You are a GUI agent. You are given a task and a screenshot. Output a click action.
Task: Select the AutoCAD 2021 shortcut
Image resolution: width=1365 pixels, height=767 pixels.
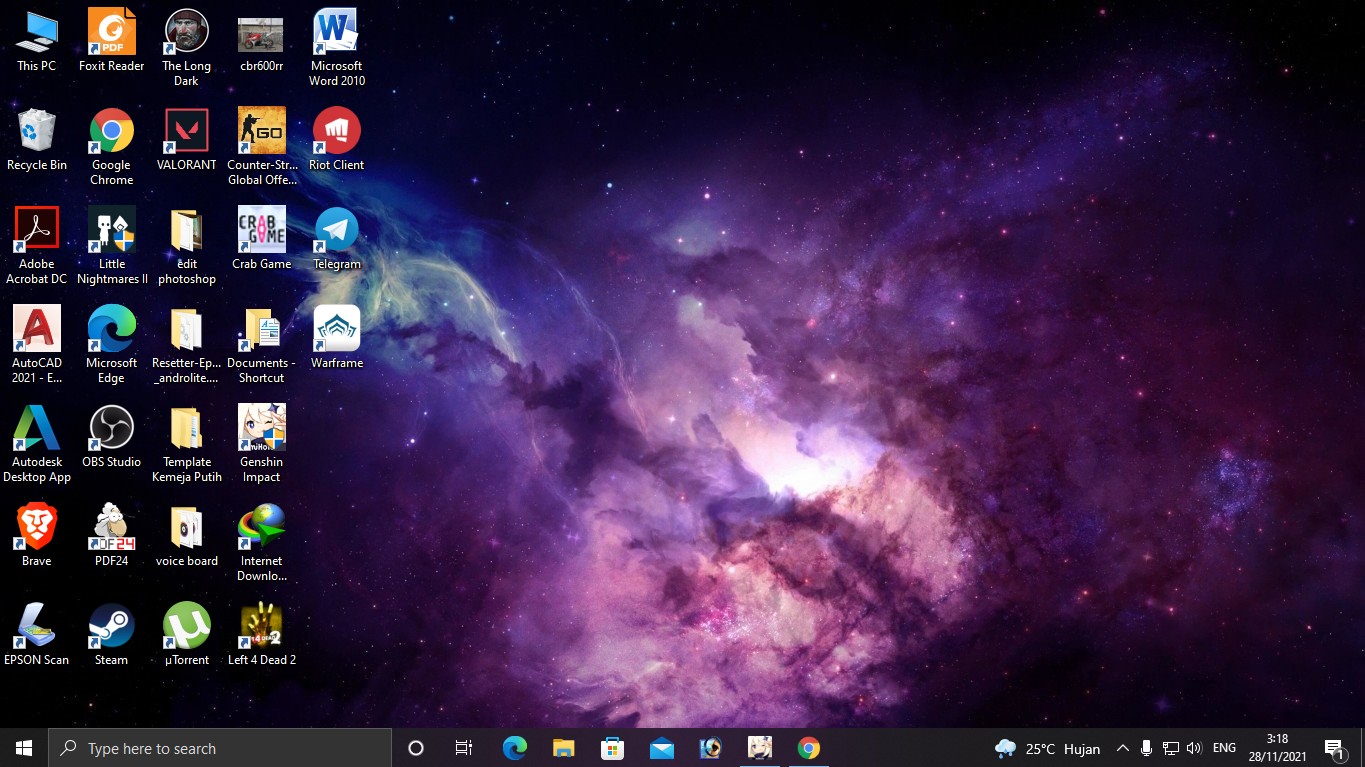pyautogui.click(x=37, y=344)
